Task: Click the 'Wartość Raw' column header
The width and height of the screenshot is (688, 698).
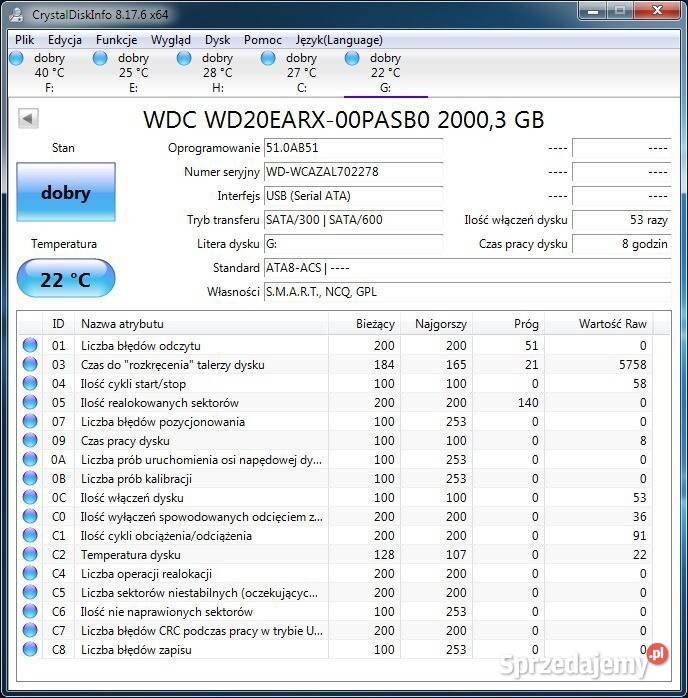Action: [599, 324]
